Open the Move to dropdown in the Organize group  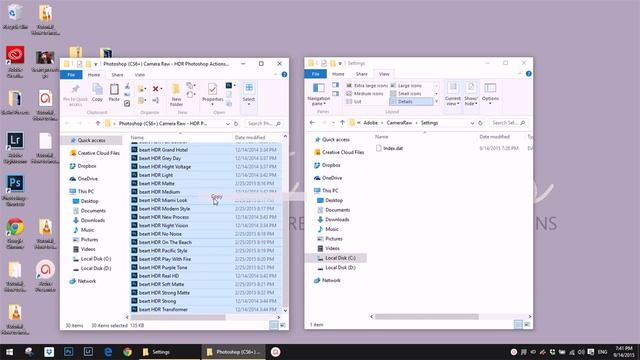(x=142, y=89)
